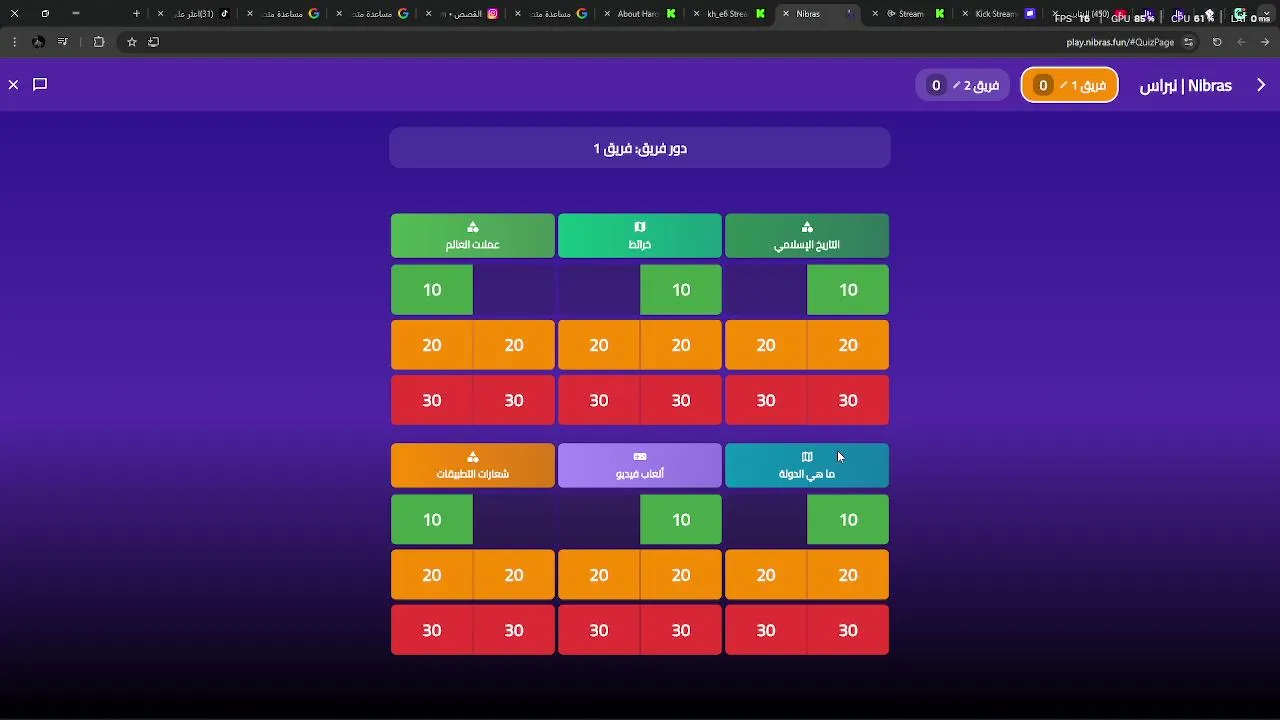Edit فريق 2 name with pencil icon
Image resolution: width=1280 pixels, height=720 pixels.
956,85
